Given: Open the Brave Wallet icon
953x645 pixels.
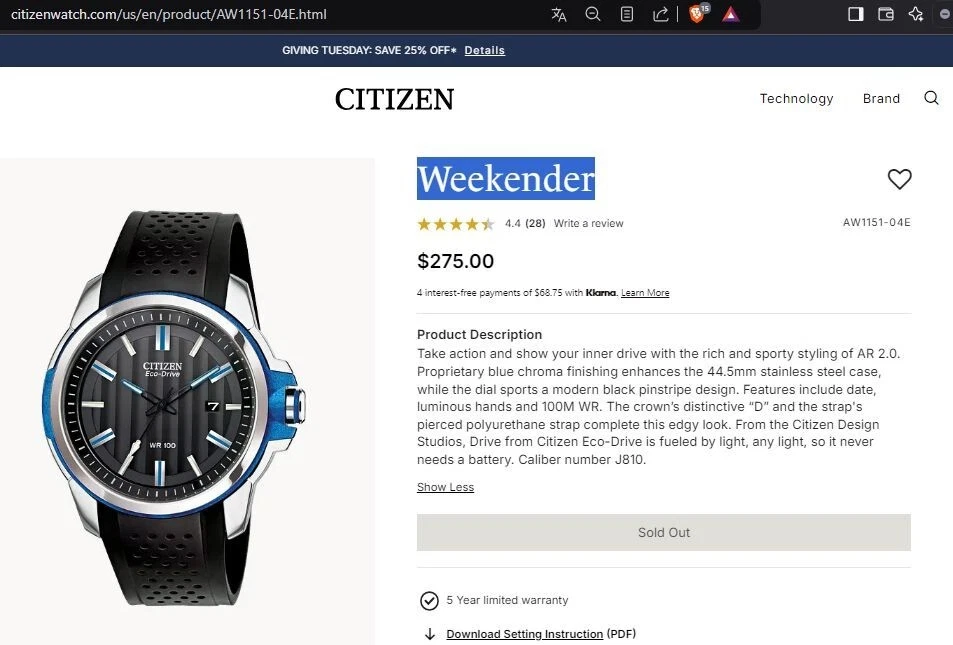Looking at the screenshot, I should click(885, 14).
